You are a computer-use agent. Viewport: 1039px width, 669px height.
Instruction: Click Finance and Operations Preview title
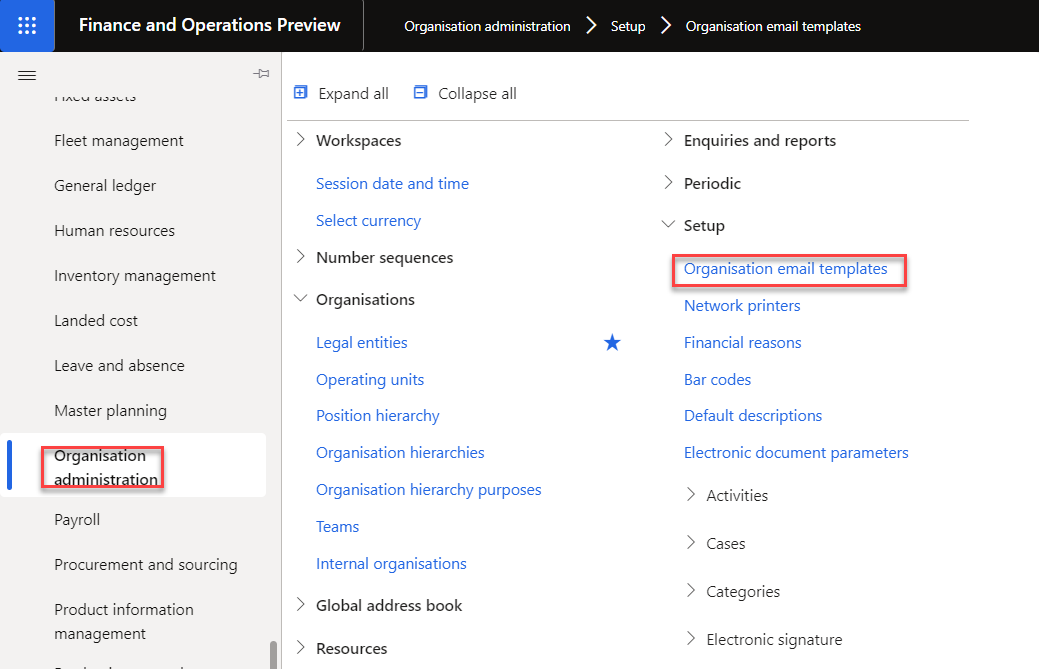pyautogui.click(x=209, y=25)
